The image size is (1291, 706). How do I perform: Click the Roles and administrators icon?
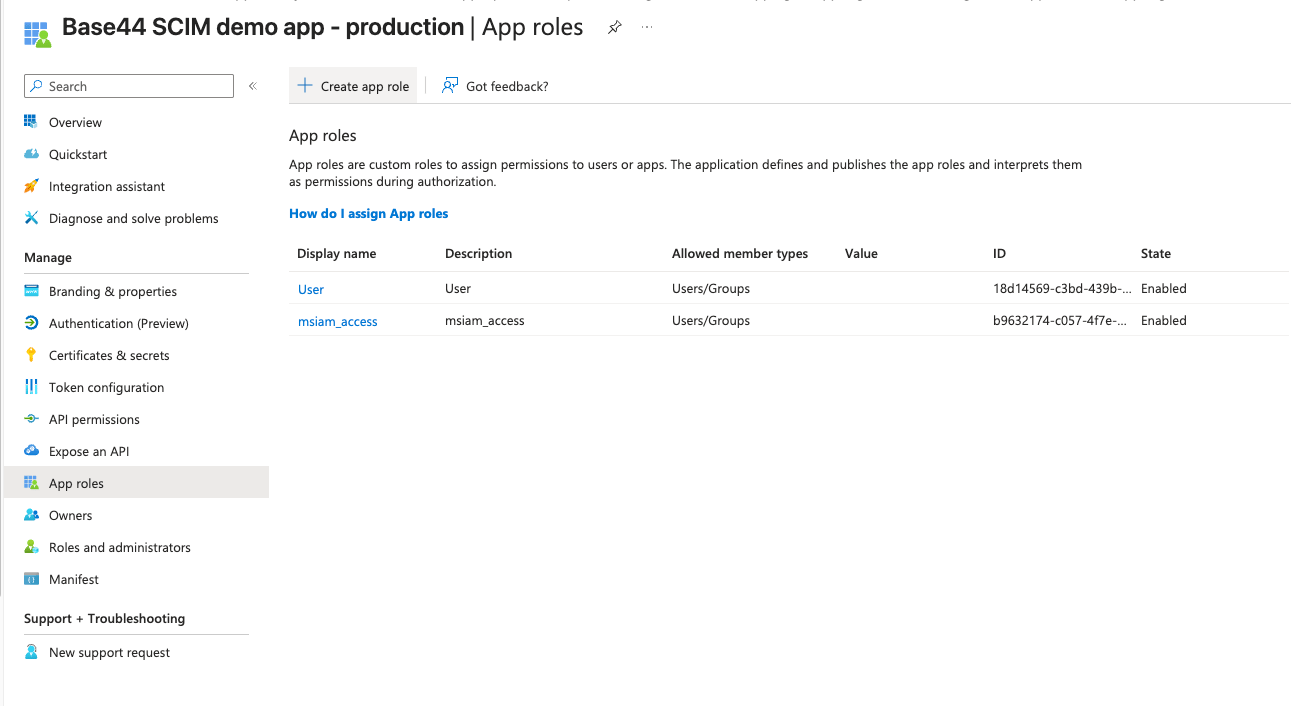pos(31,547)
